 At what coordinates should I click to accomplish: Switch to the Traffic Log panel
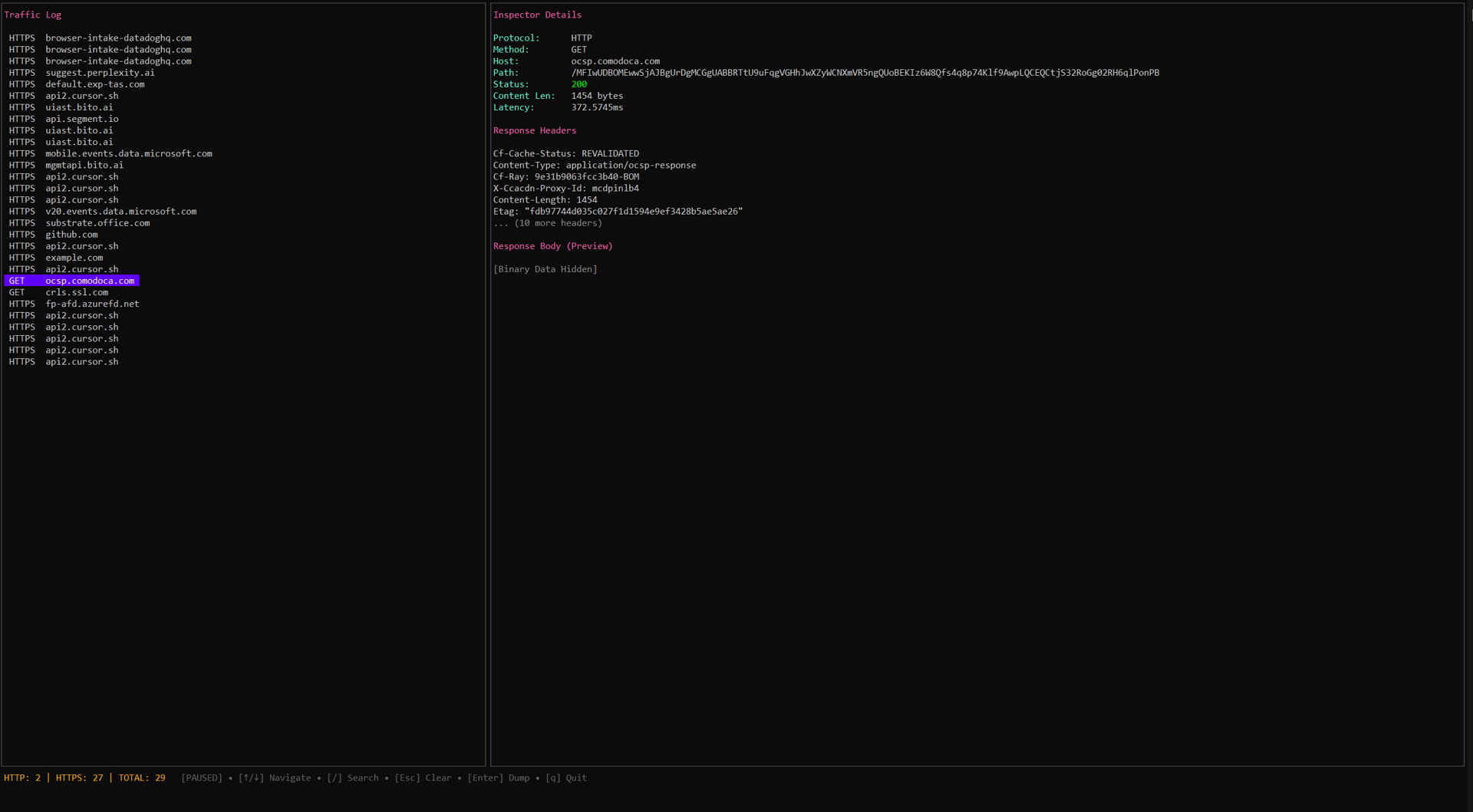point(33,15)
